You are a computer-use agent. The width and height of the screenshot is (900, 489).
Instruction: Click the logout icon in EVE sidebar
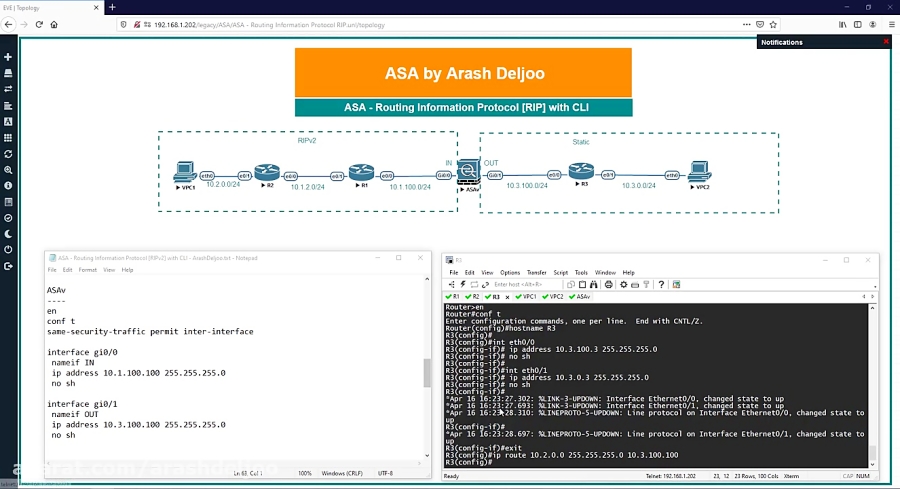click(8, 266)
